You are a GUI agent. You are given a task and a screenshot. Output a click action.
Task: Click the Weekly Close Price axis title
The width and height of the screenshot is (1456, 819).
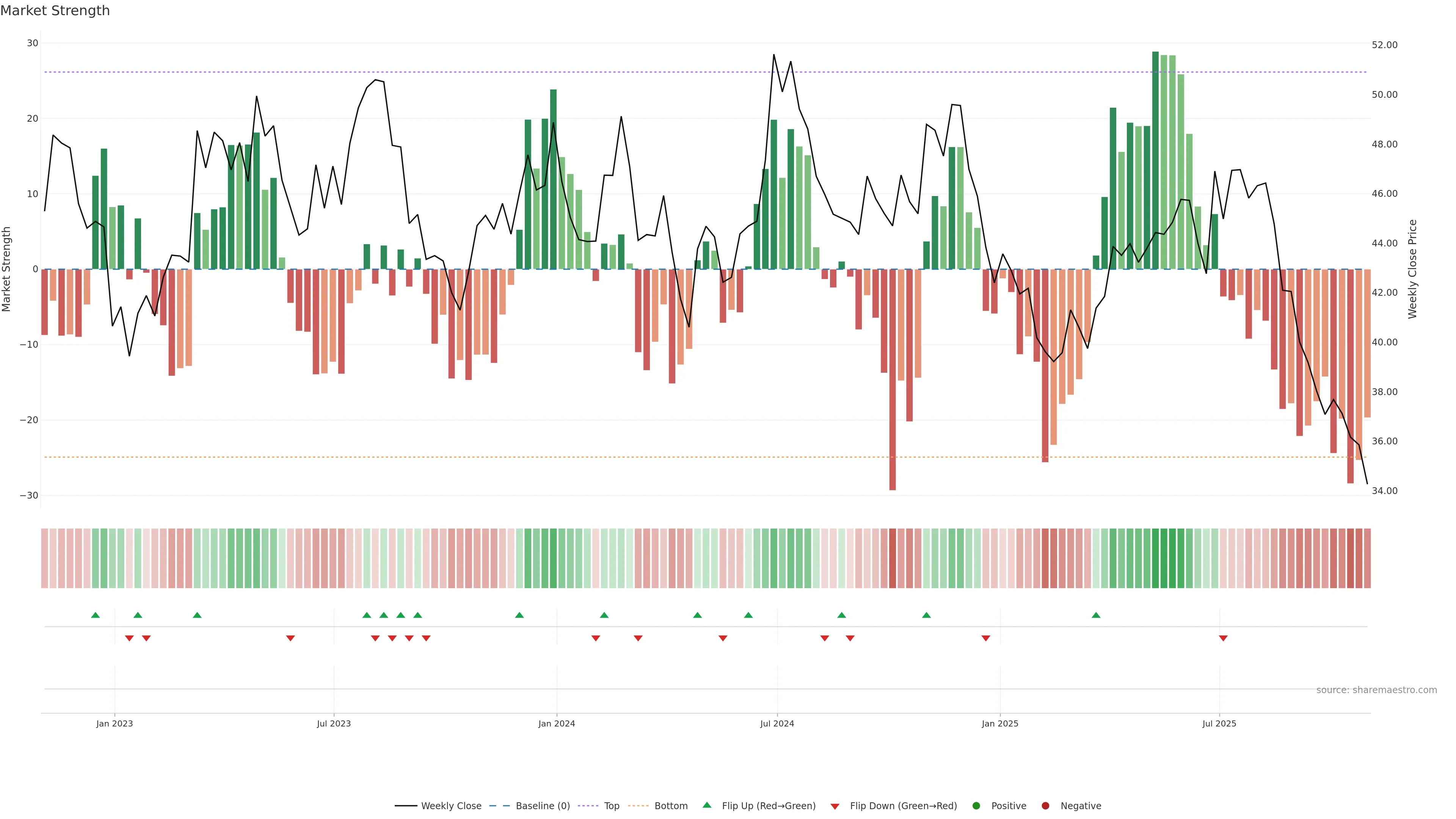(x=1412, y=269)
